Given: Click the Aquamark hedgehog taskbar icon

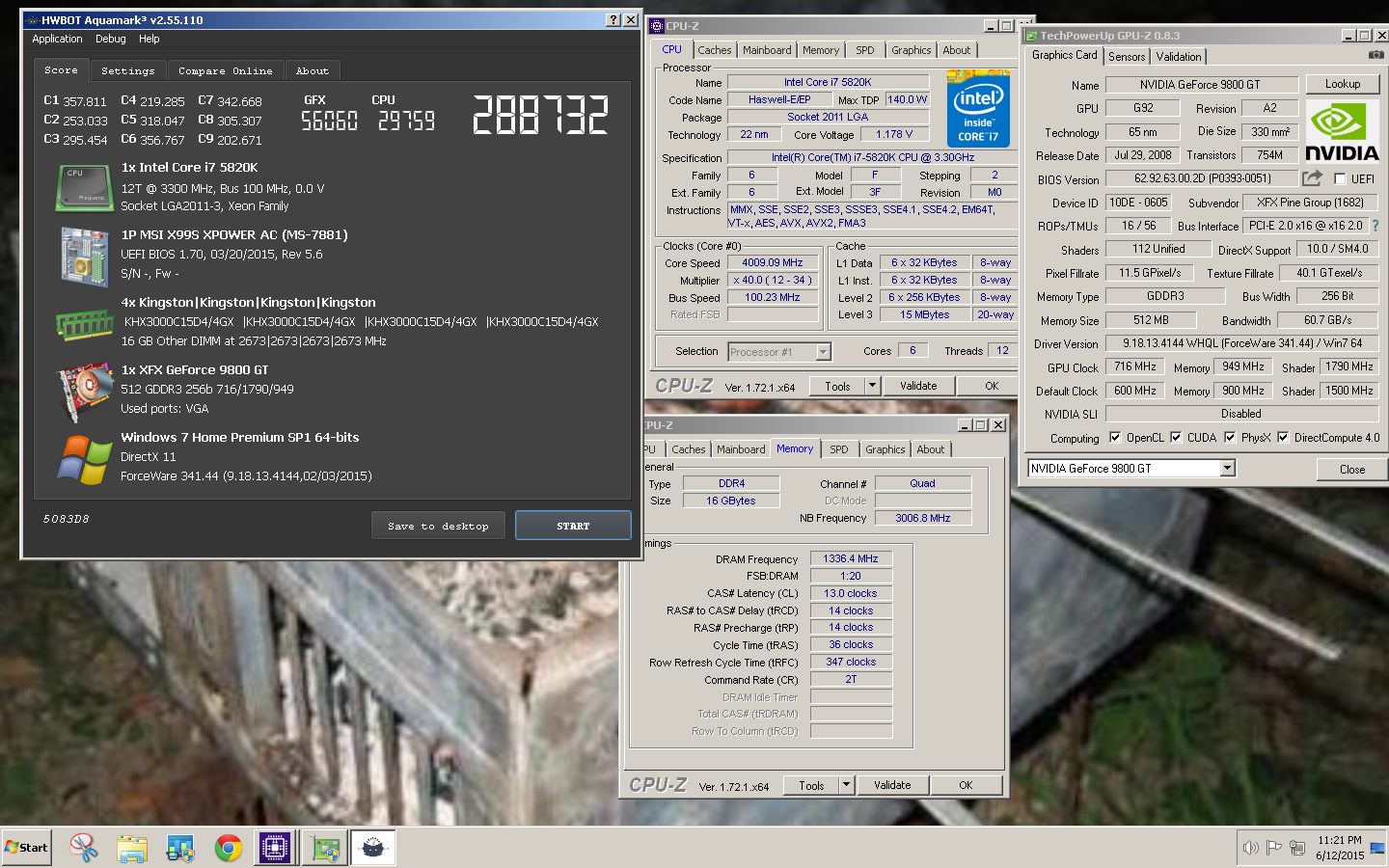Looking at the screenshot, I should pyautogui.click(x=372, y=848).
